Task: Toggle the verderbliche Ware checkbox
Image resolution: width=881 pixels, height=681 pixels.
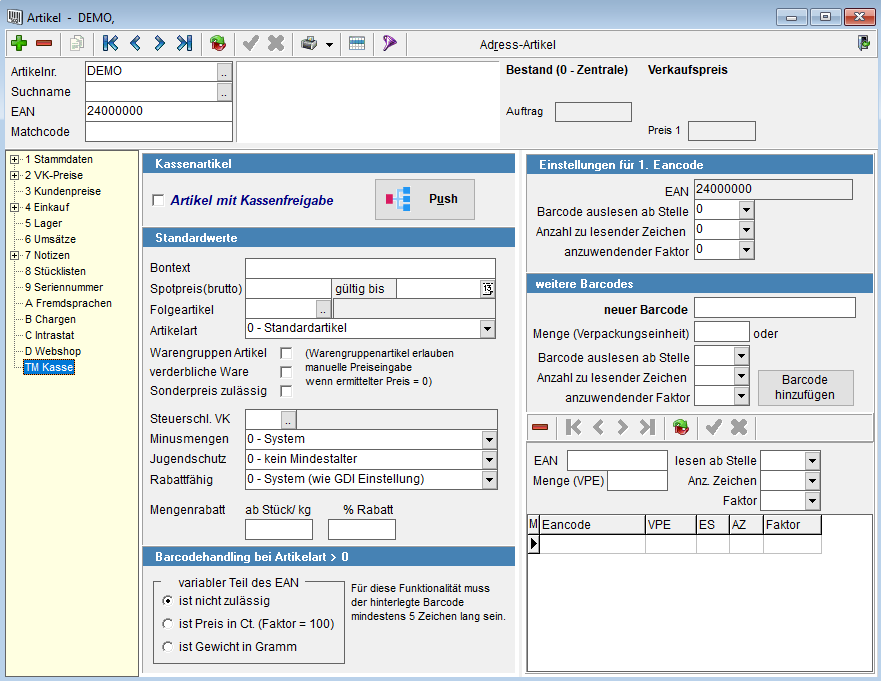Action: (286, 372)
